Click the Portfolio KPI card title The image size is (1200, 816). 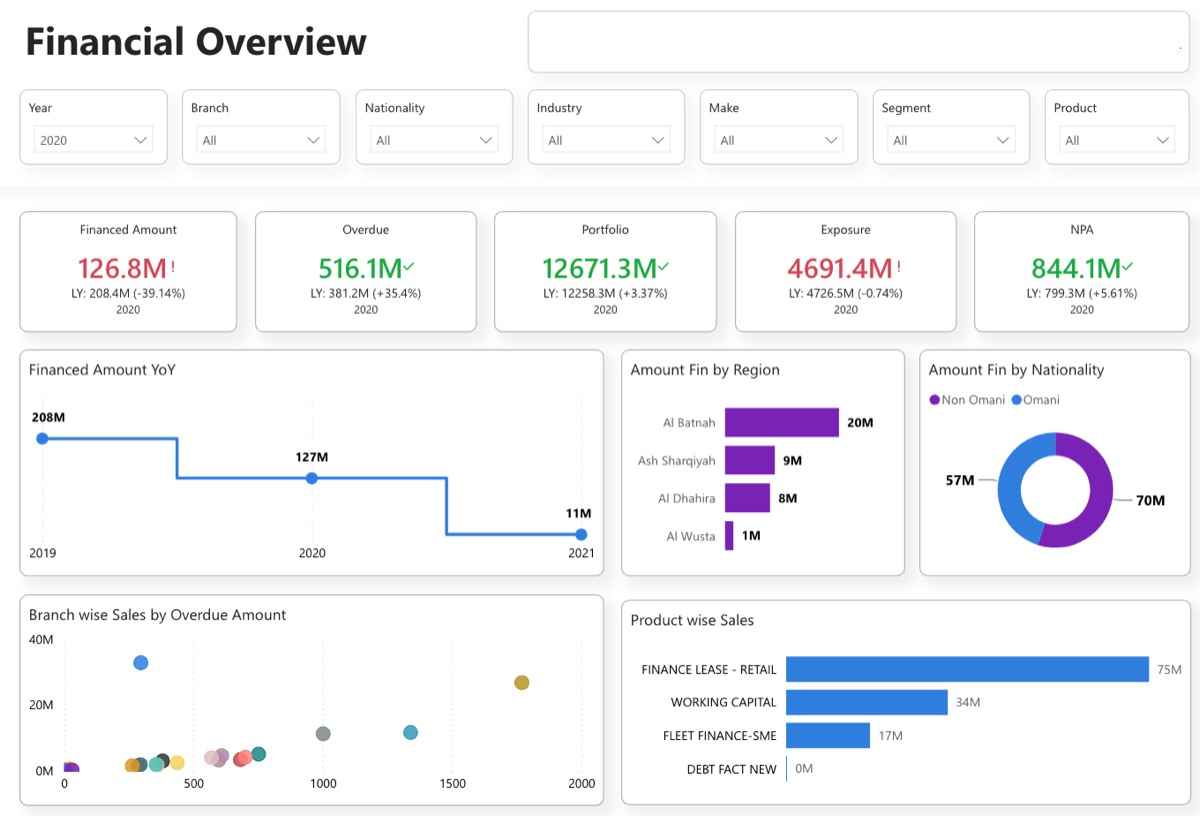pos(606,230)
